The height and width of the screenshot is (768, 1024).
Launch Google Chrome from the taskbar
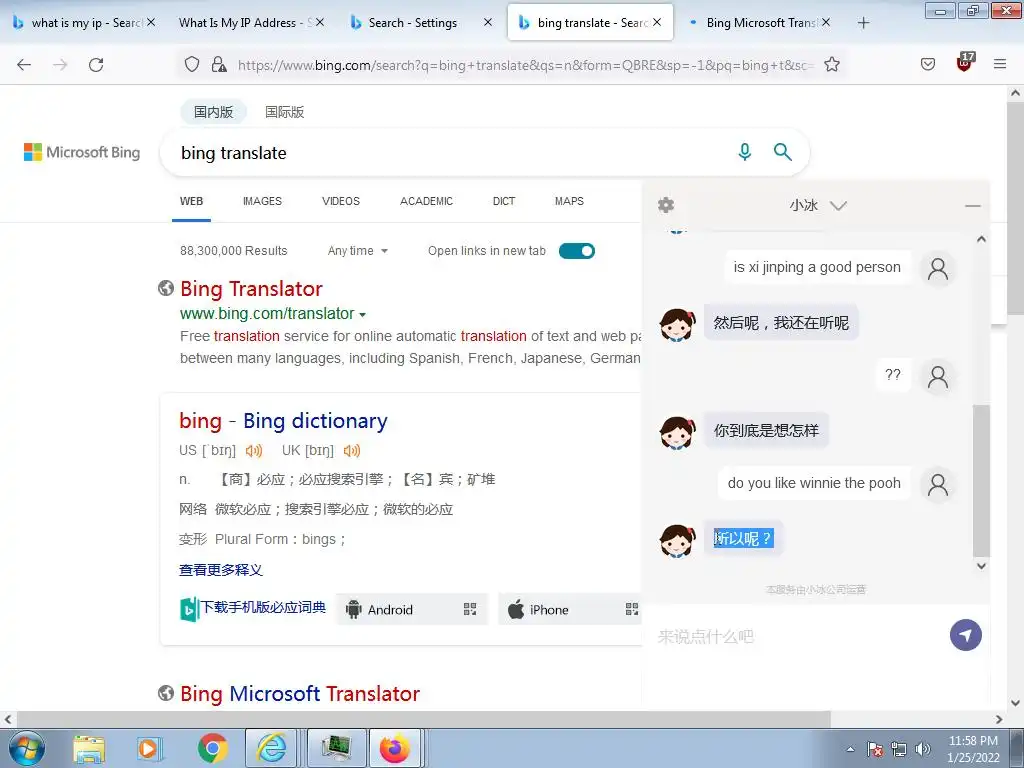213,749
